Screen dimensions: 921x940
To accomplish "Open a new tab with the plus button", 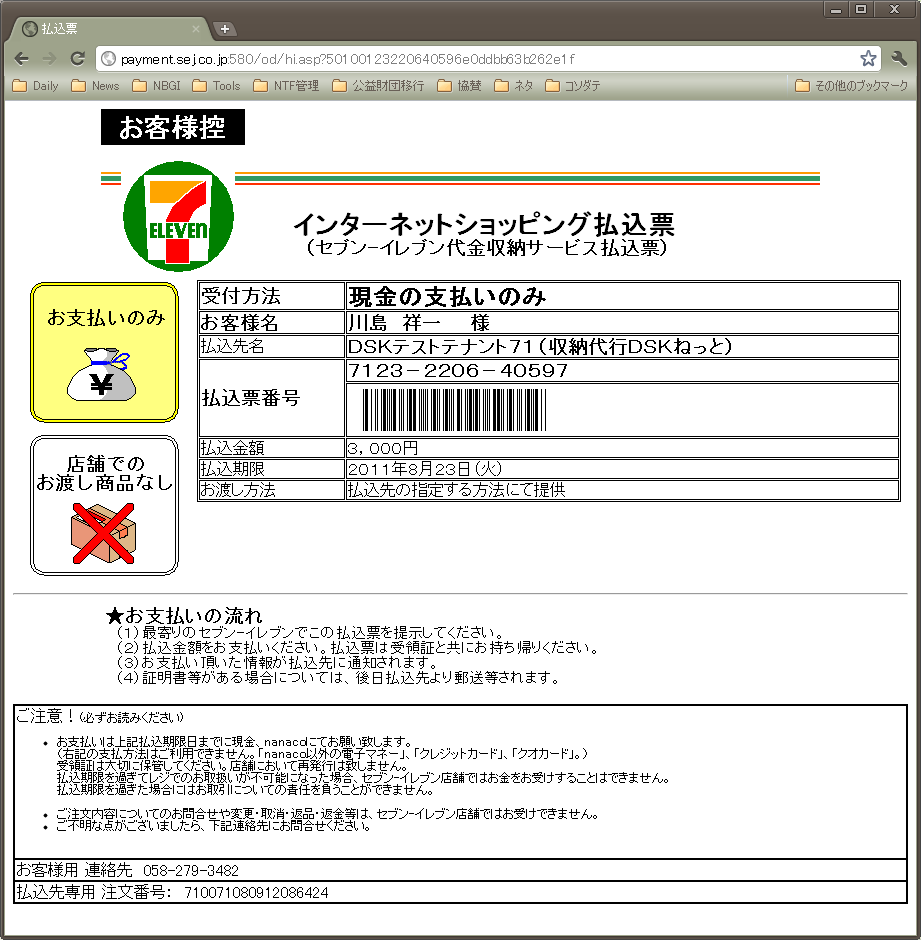I will tap(225, 28).
